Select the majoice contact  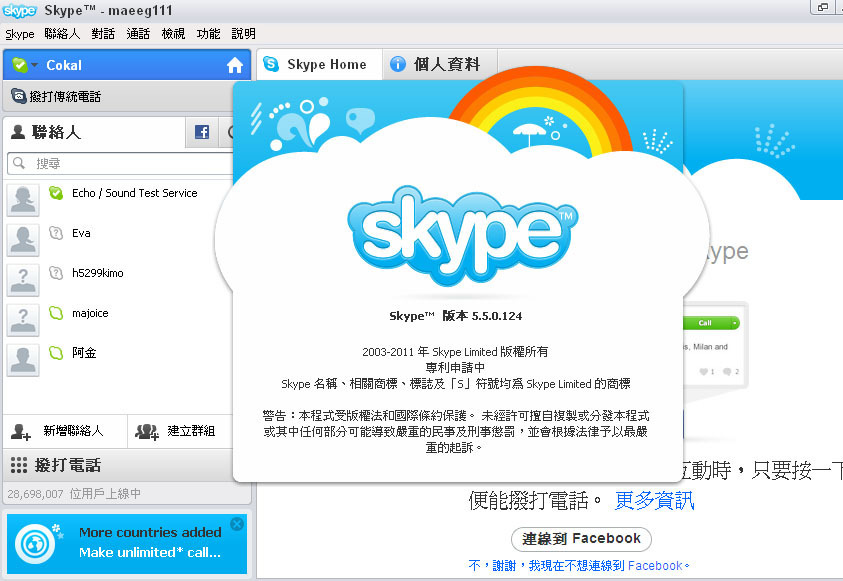click(118, 320)
